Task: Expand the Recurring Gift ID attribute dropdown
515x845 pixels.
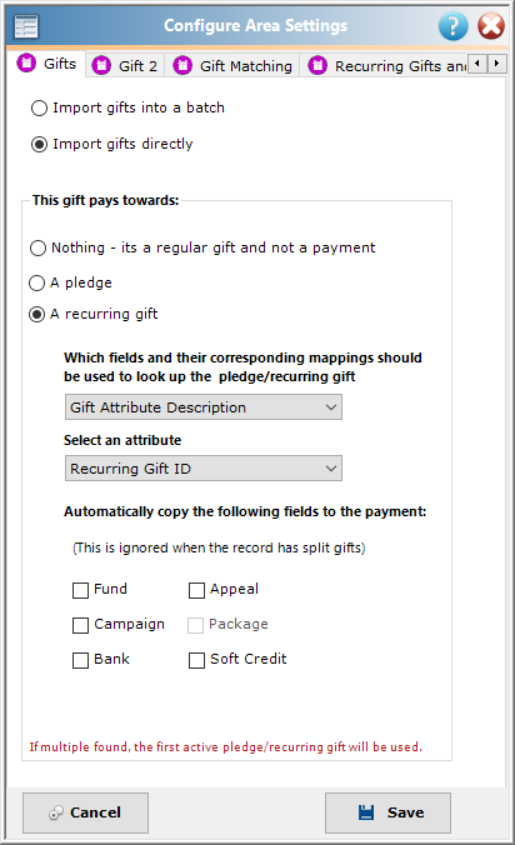Action: click(203, 468)
